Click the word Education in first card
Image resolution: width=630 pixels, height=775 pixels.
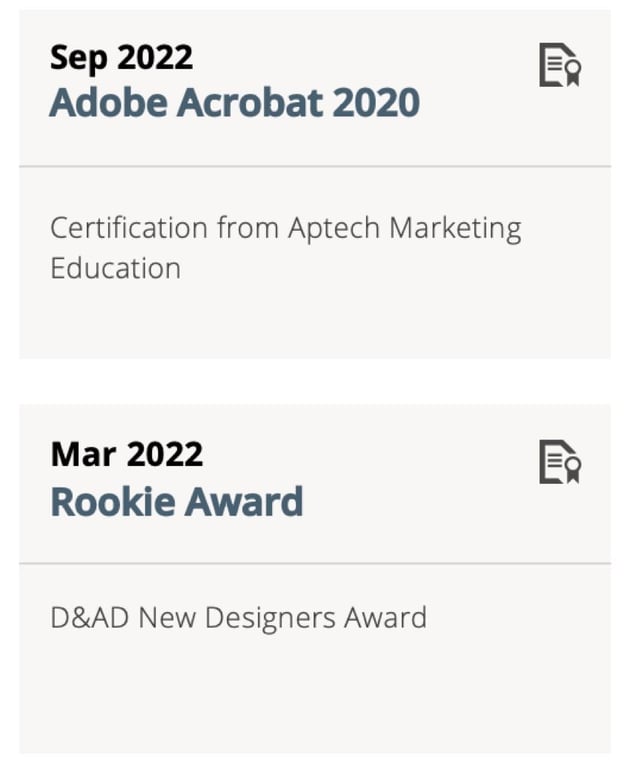(115, 268)
